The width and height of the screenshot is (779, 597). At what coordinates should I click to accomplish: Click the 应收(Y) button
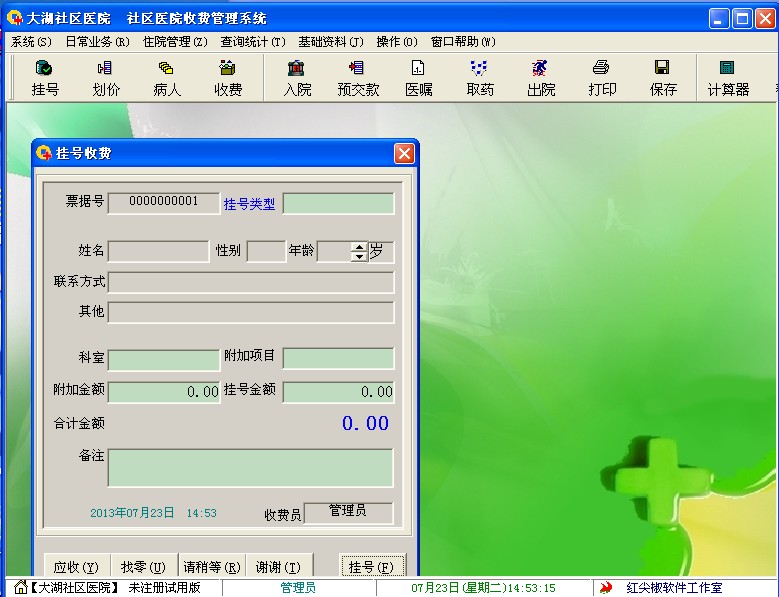(x=76, y=565)
